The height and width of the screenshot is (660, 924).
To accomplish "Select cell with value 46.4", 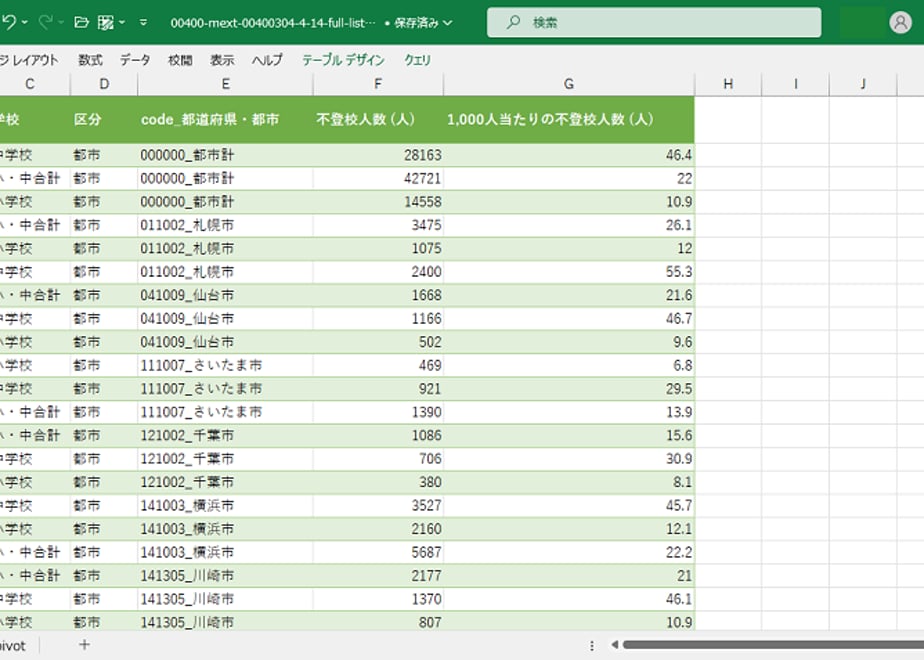I will [569, 155].
